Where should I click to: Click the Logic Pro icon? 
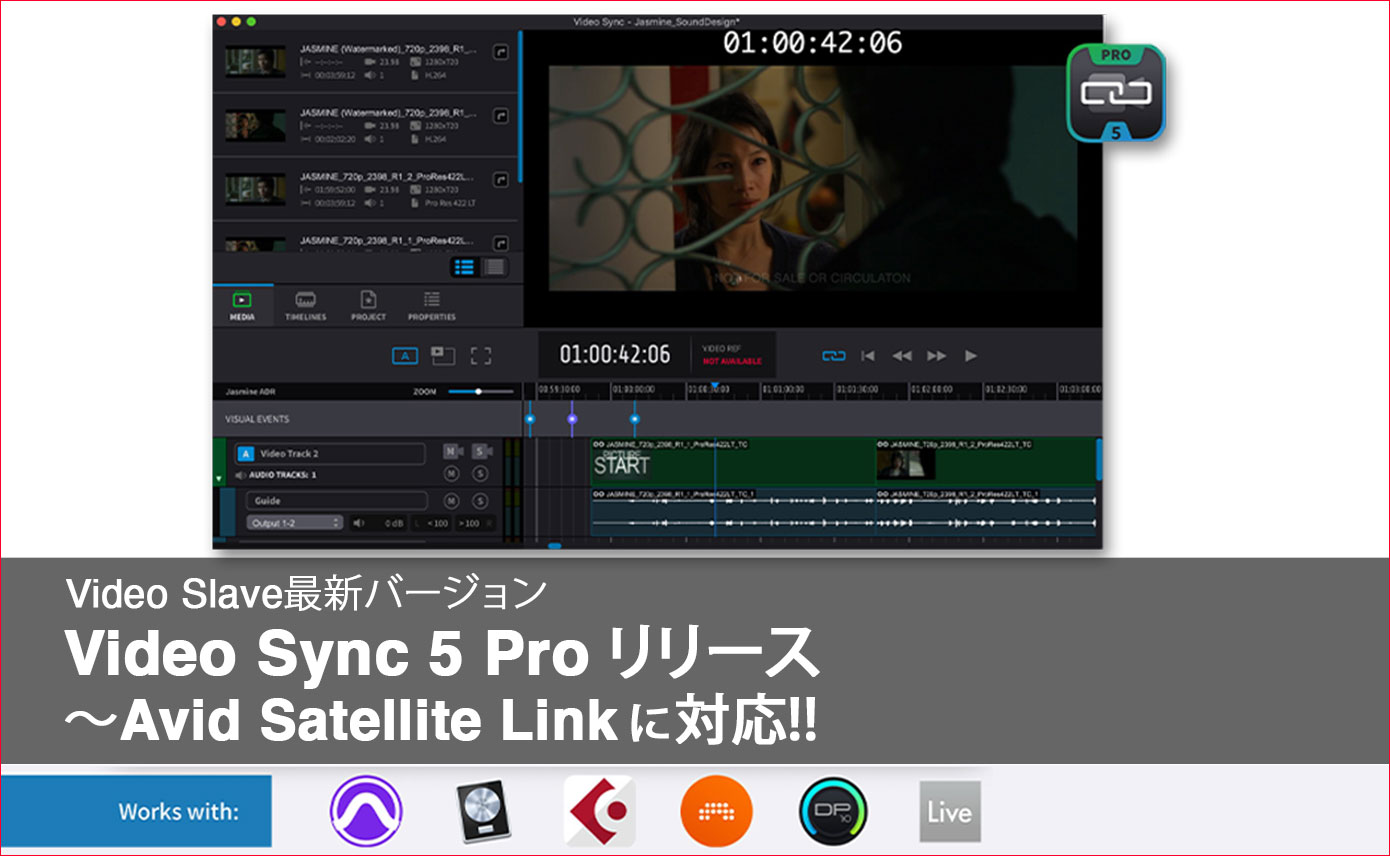(x=484, y=812)
